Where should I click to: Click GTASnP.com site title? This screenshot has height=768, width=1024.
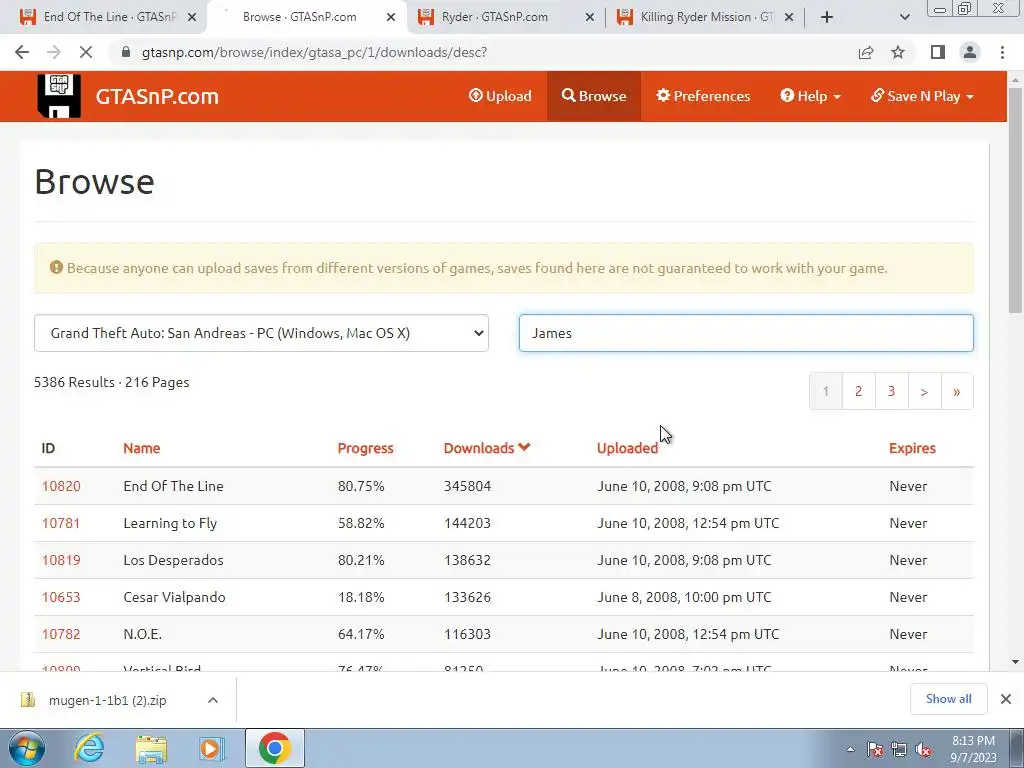pyautogui.click(x=157, y=96)
